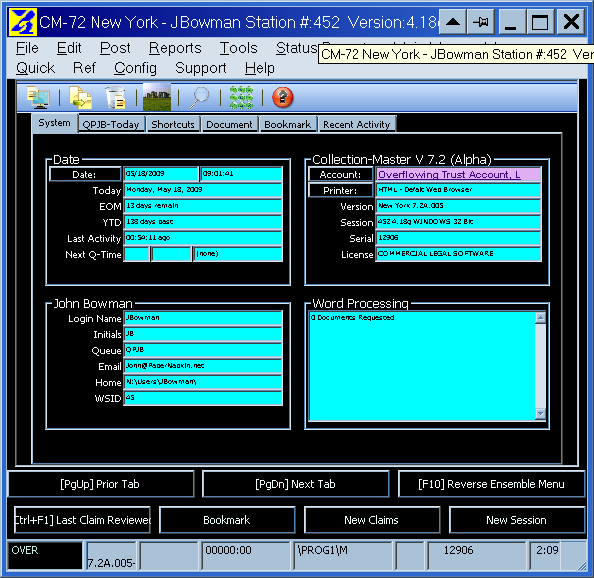Click the roll-up arrow in the title bar
The height and width of the screenshot is (578, 594).
coord(453,22)
